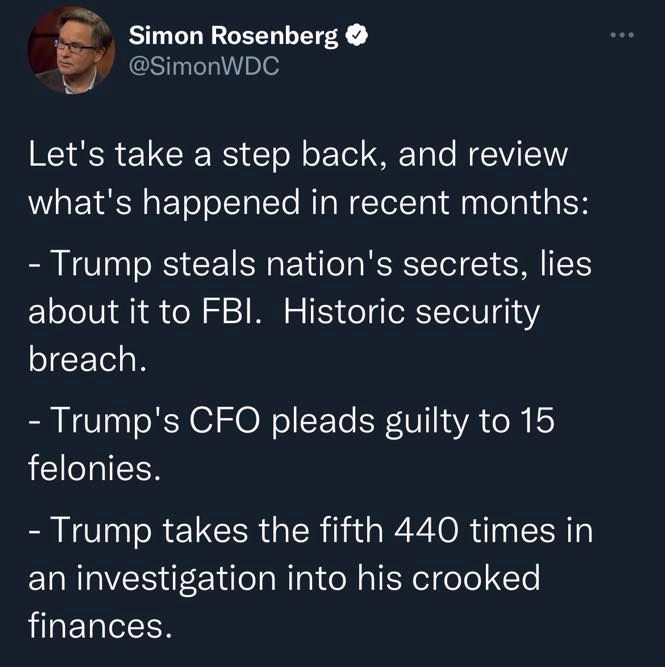Click the number "440" in the tweet
This screenshot has width=665, height=667.
click(x=427, y=531)
